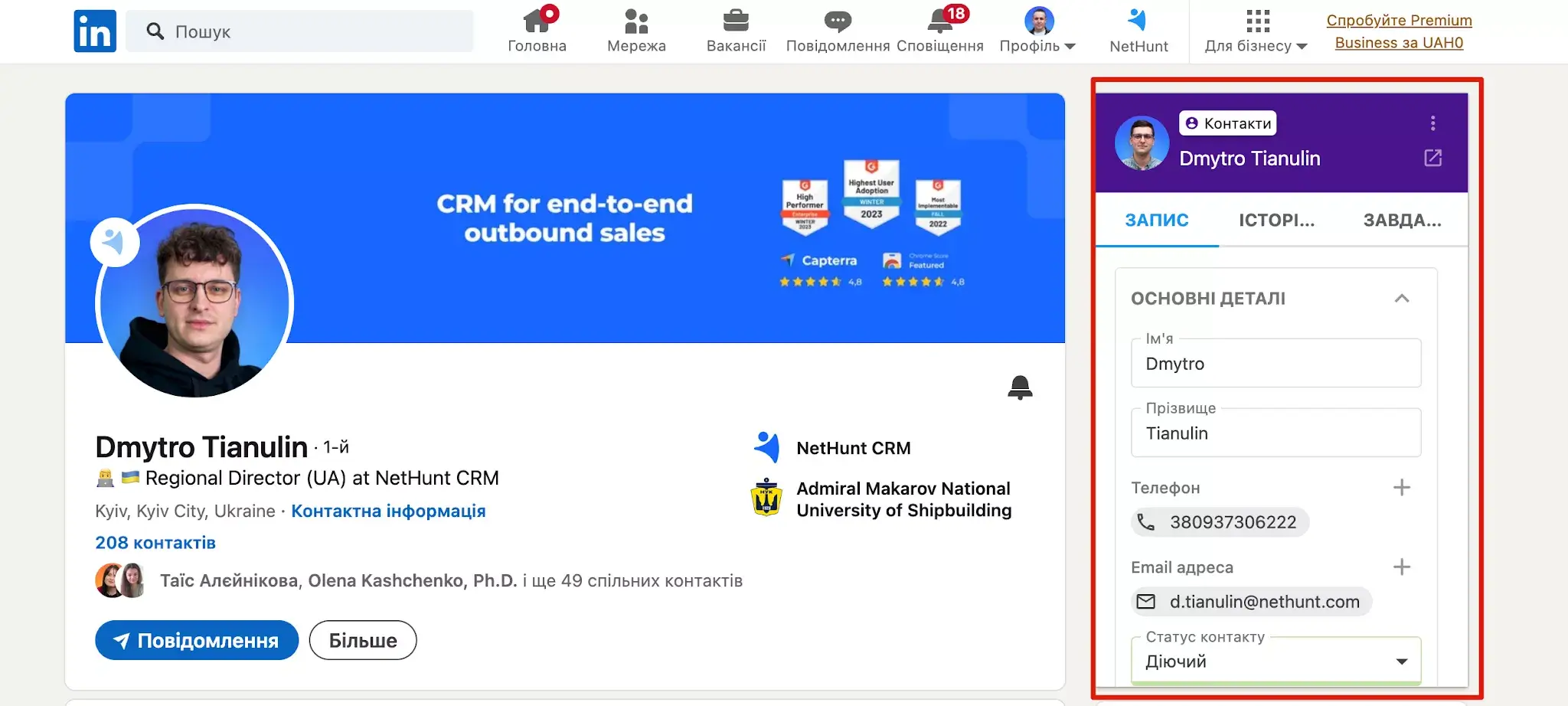Click the NetHunt nav icon
Viewport: 1568px width, 706px height.
coord(1138,31)
